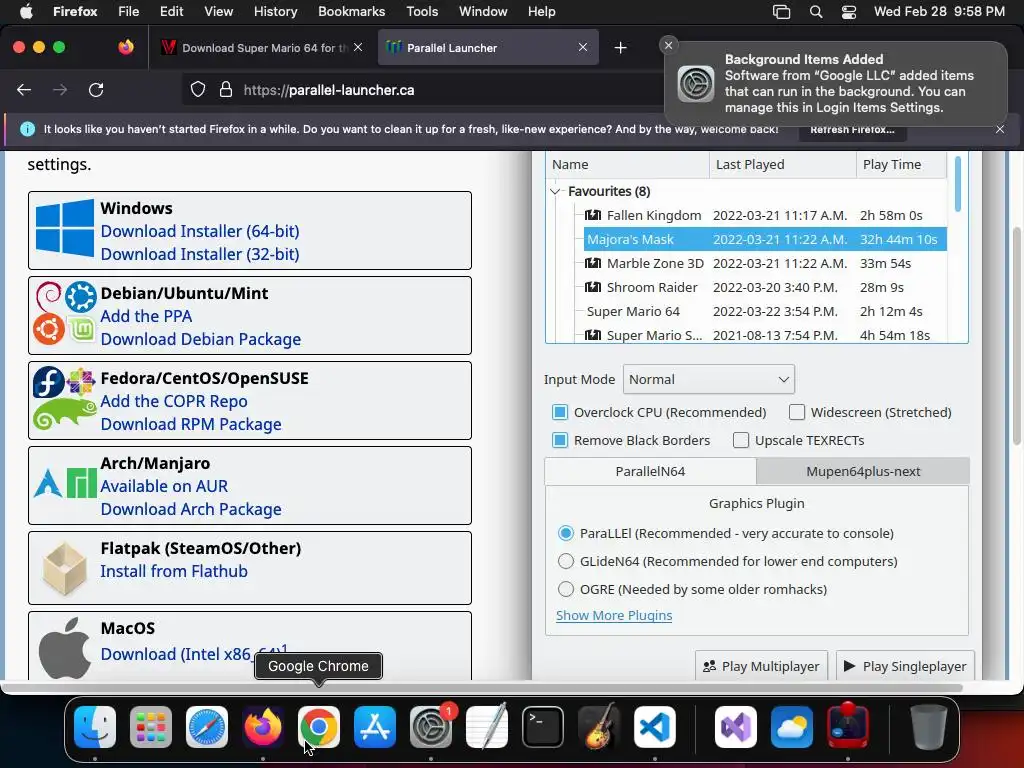
Task: Open the Tools menu
Action: pos(422,11)
